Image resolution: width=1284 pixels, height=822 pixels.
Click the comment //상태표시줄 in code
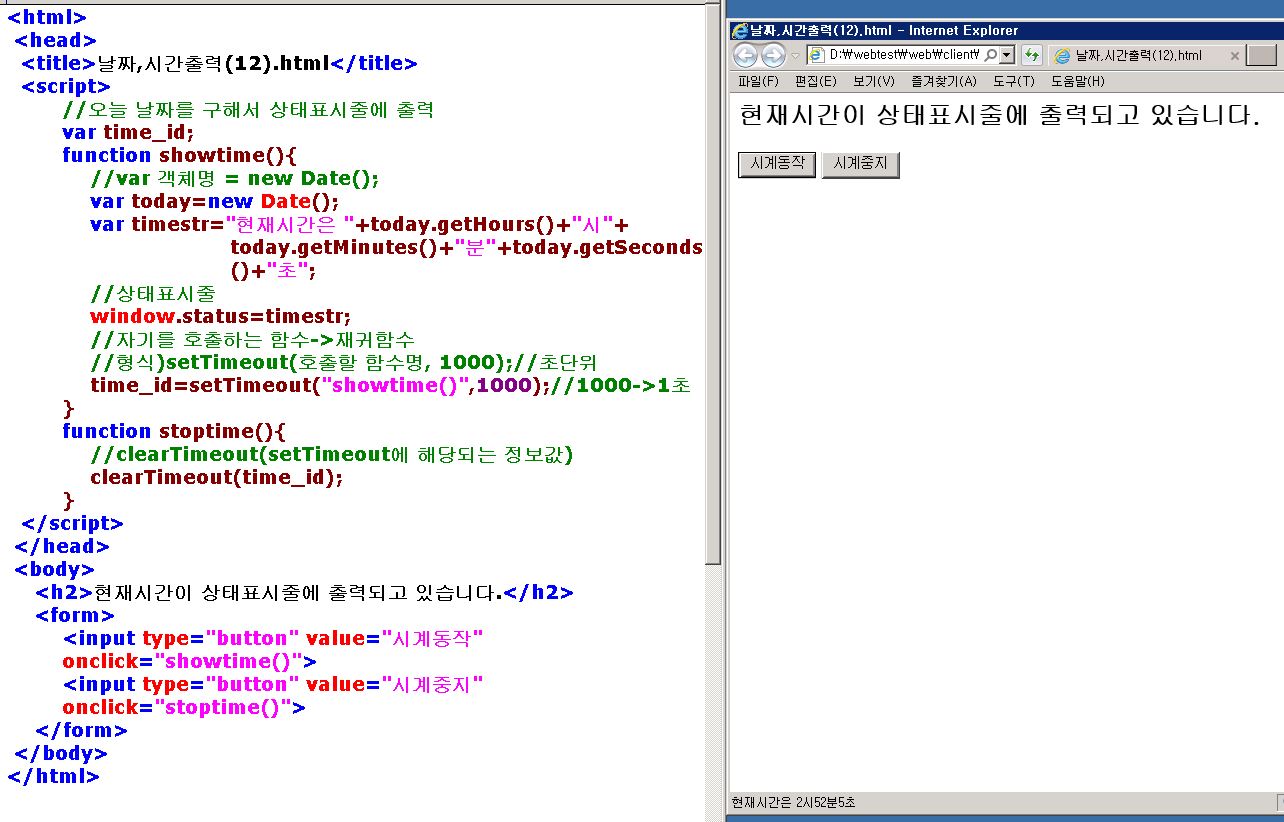tap(153, 293)
